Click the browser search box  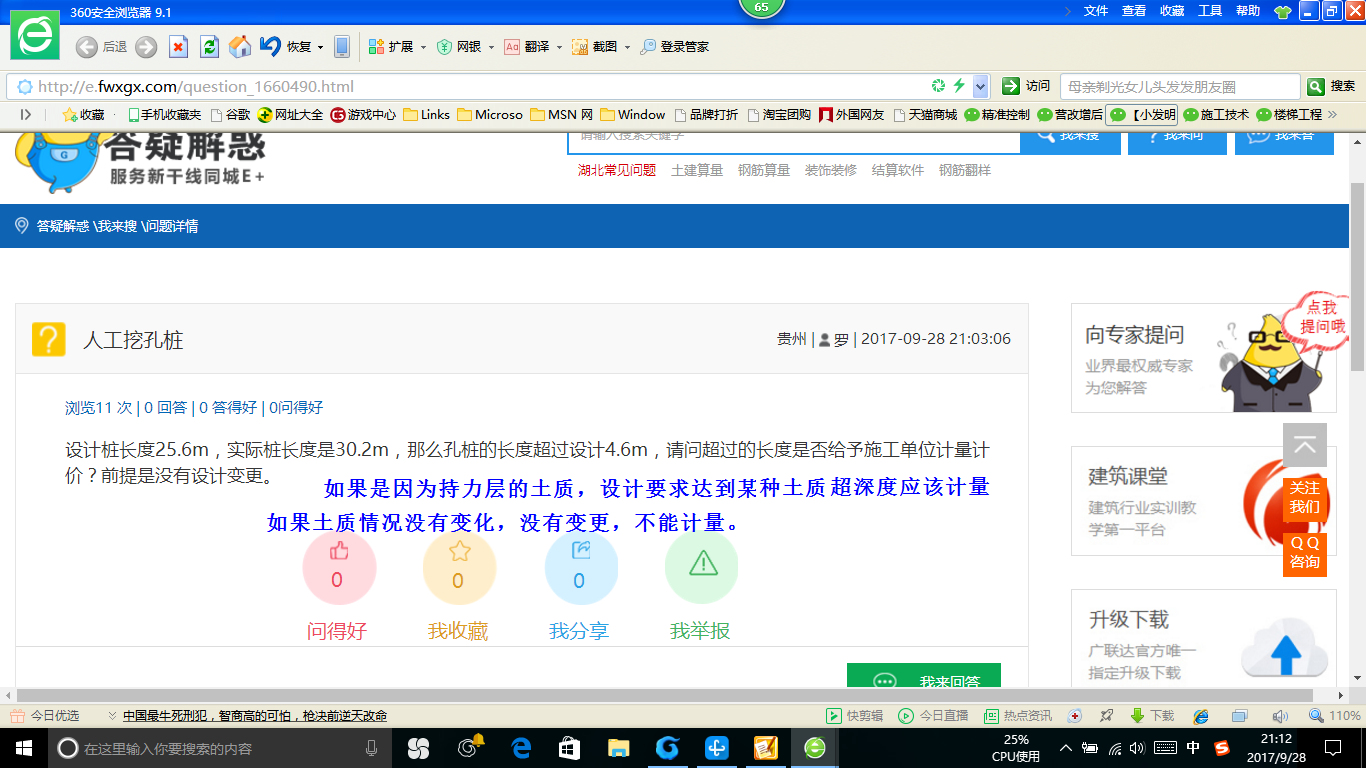(x=1180, y=87)
